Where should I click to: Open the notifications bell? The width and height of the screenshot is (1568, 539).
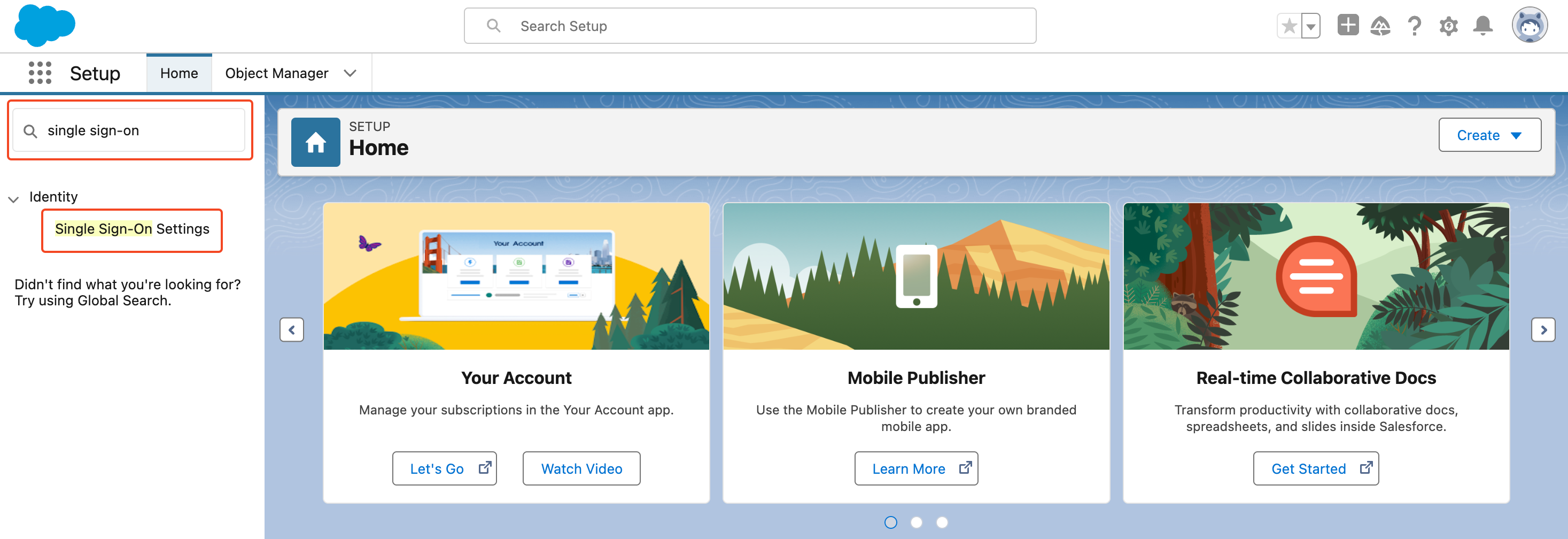pos(1482,26)
